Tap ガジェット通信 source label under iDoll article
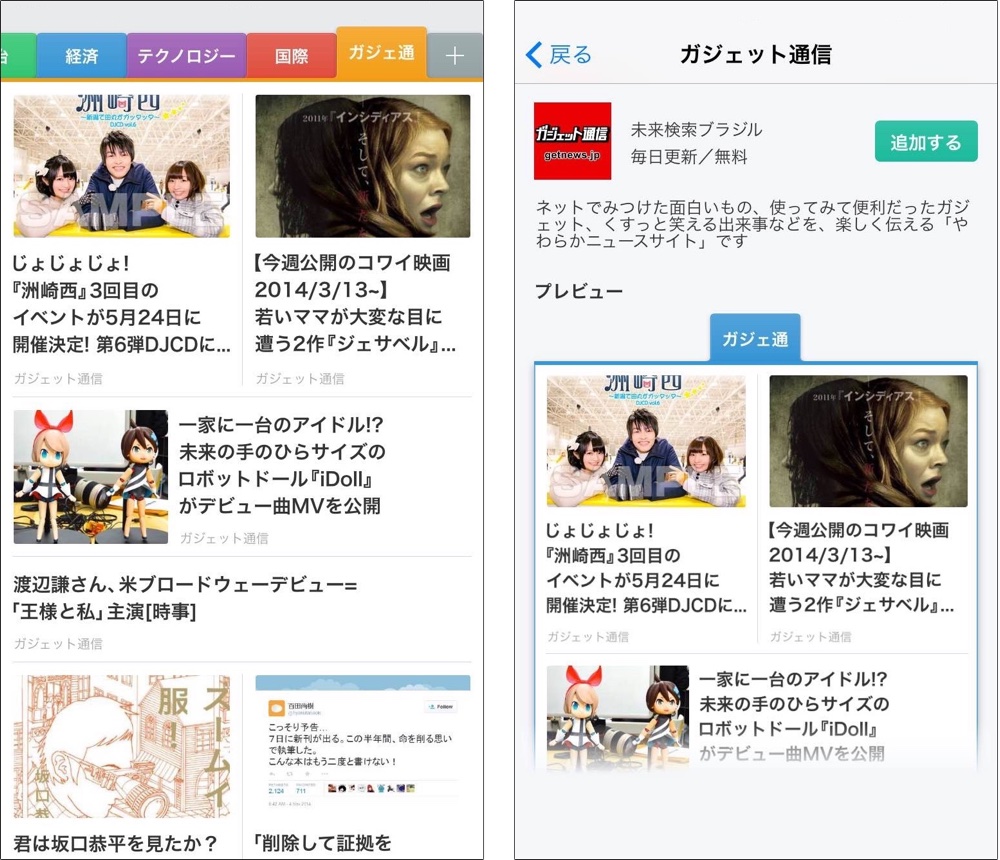1000x860 pixels. click(224, 538)
